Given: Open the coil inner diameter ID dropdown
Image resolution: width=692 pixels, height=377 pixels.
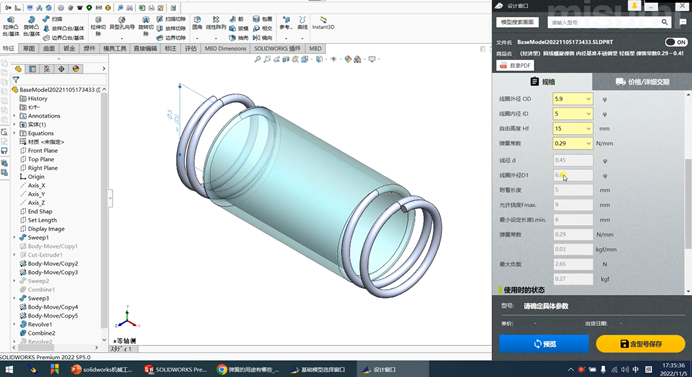Looking at the screenshot, I should (x=572, y=113).
